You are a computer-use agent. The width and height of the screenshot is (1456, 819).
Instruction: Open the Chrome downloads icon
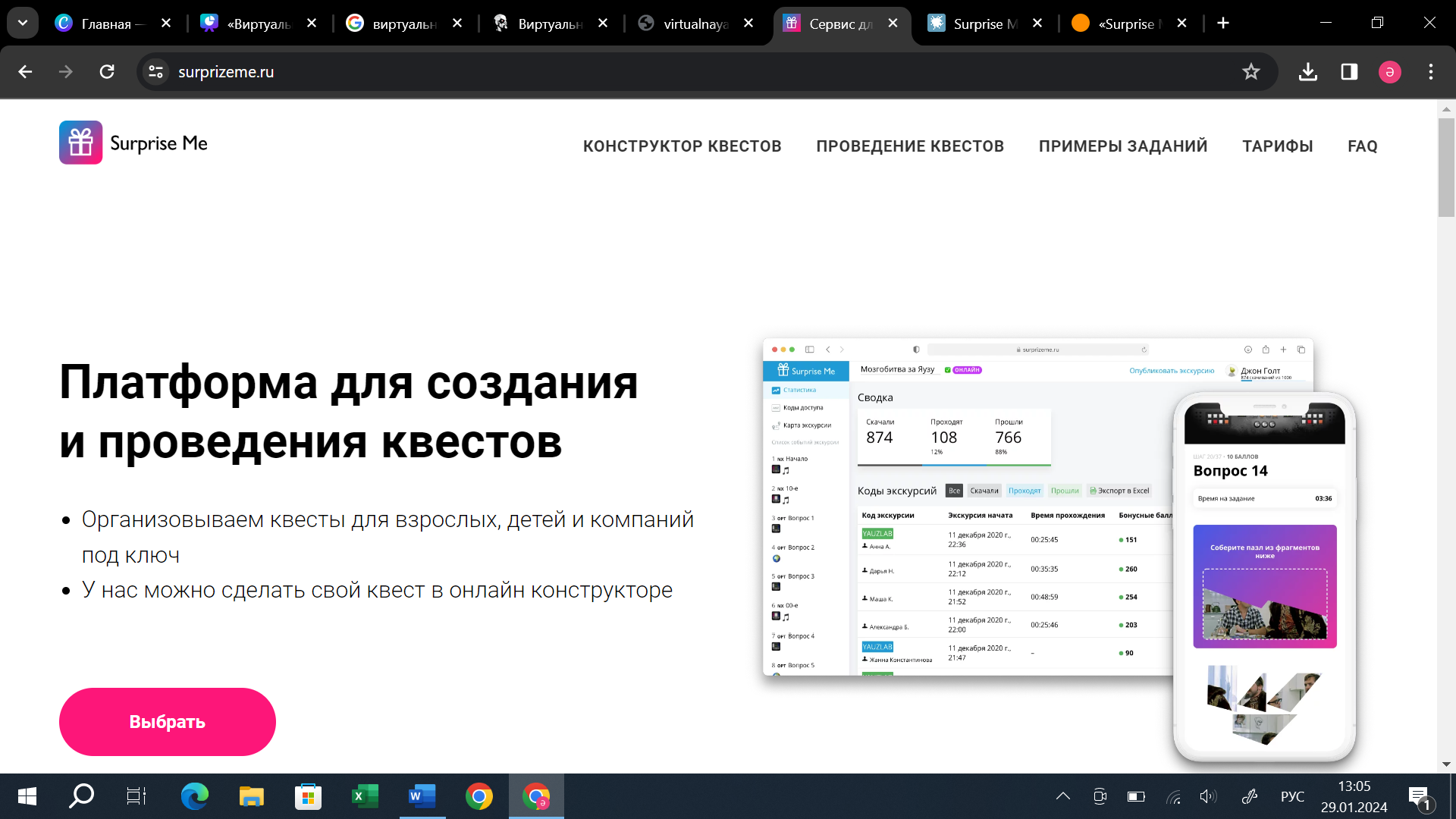pyautogui.click(x=1307, y=72)
